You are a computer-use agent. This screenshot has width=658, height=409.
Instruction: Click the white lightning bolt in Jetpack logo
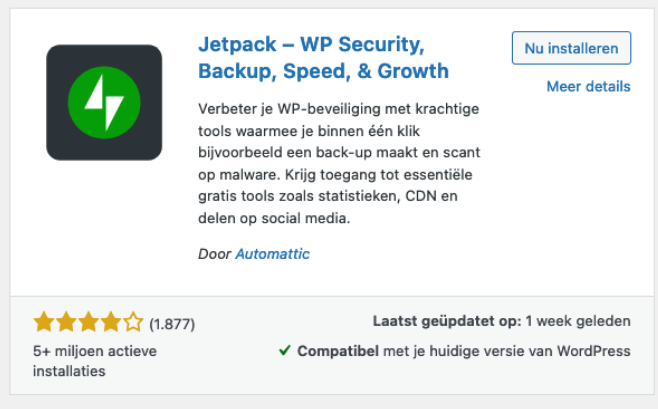tap(104, 102)
